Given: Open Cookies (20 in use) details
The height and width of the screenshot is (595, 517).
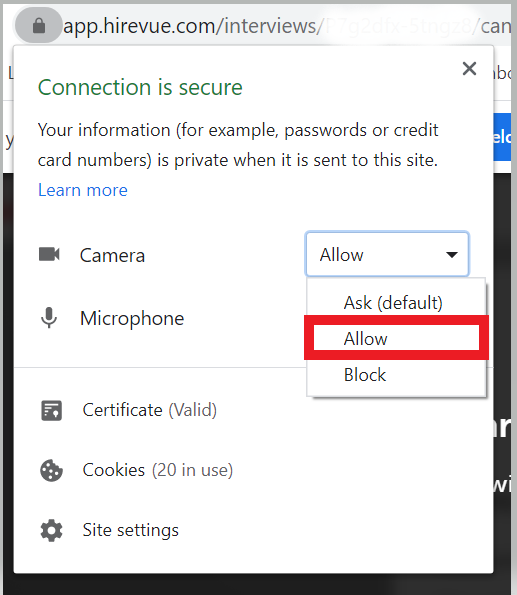Looking at the screenshot, I should coord(158,470).
